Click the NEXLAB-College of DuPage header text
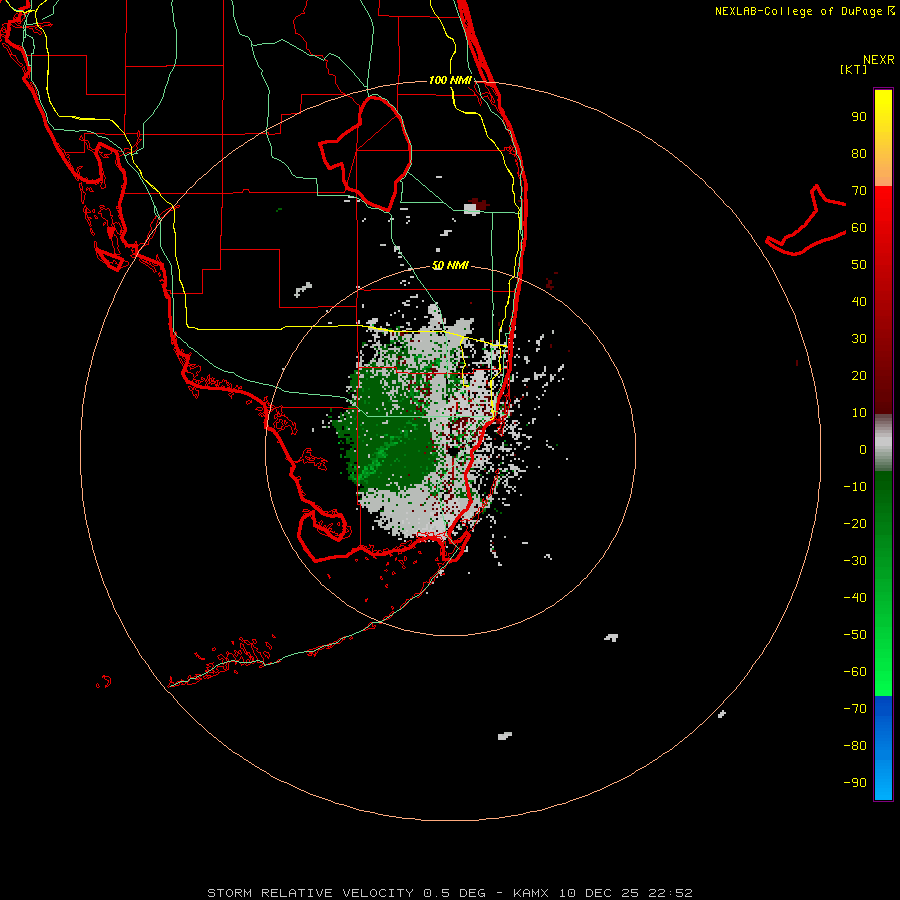 tap(804, 11)
